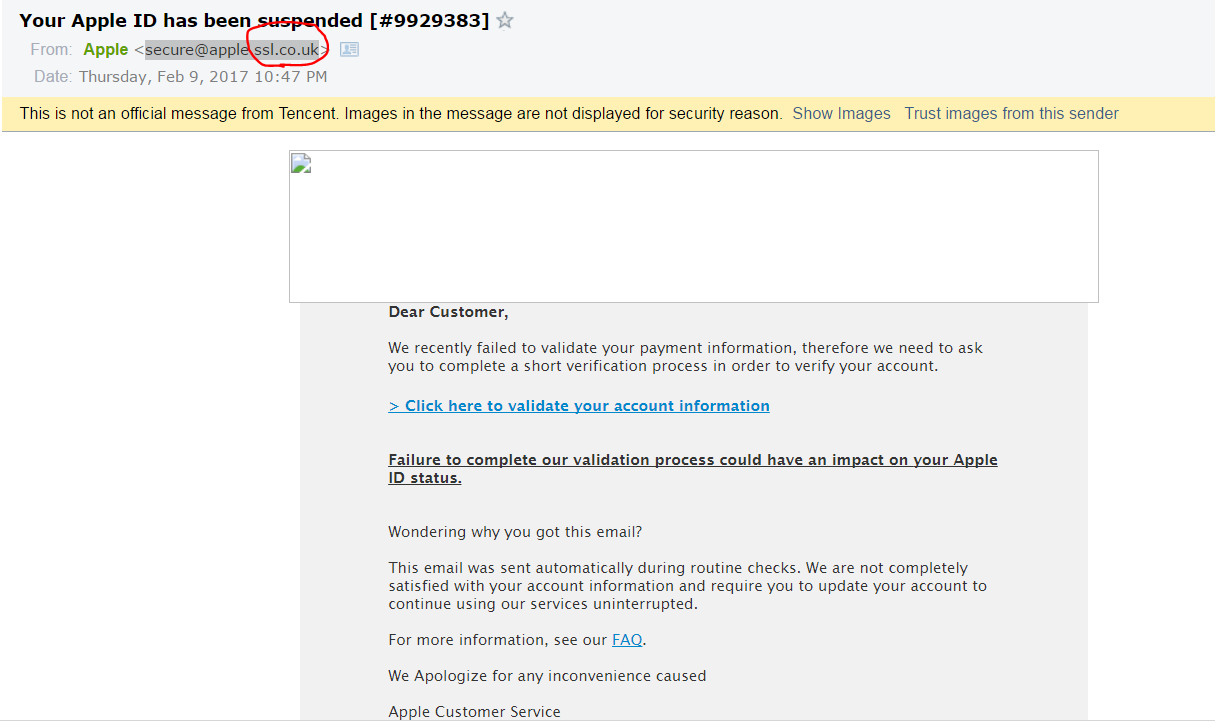Open the FAQ link

click(627, 640)
